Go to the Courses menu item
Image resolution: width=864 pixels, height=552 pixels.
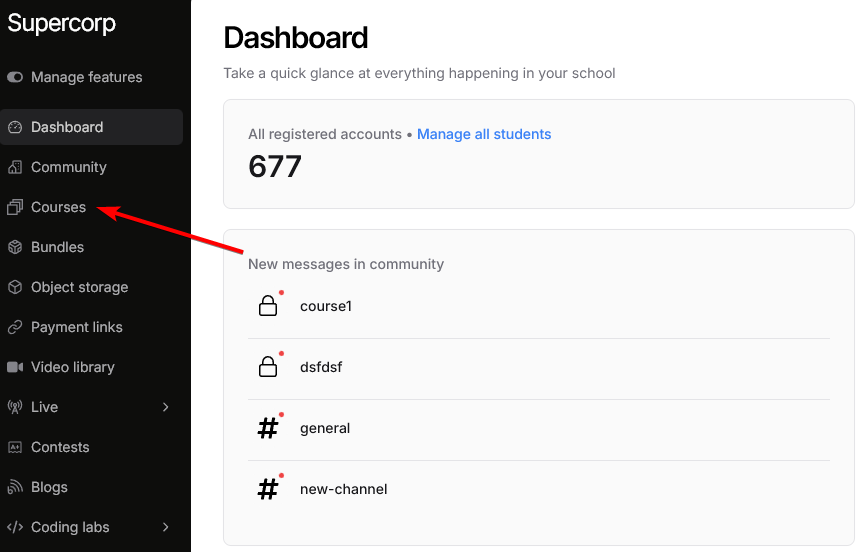click(58, 207)
